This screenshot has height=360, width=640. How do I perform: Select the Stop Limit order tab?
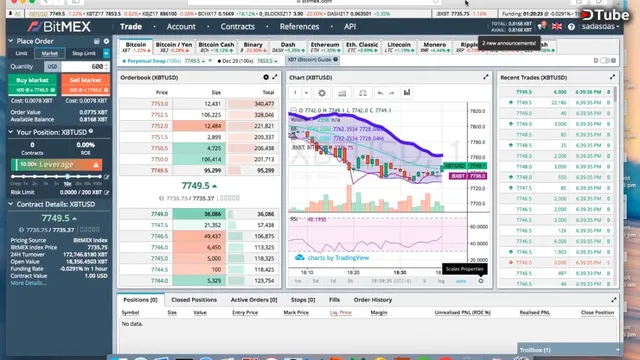click(x=84, y=53)
